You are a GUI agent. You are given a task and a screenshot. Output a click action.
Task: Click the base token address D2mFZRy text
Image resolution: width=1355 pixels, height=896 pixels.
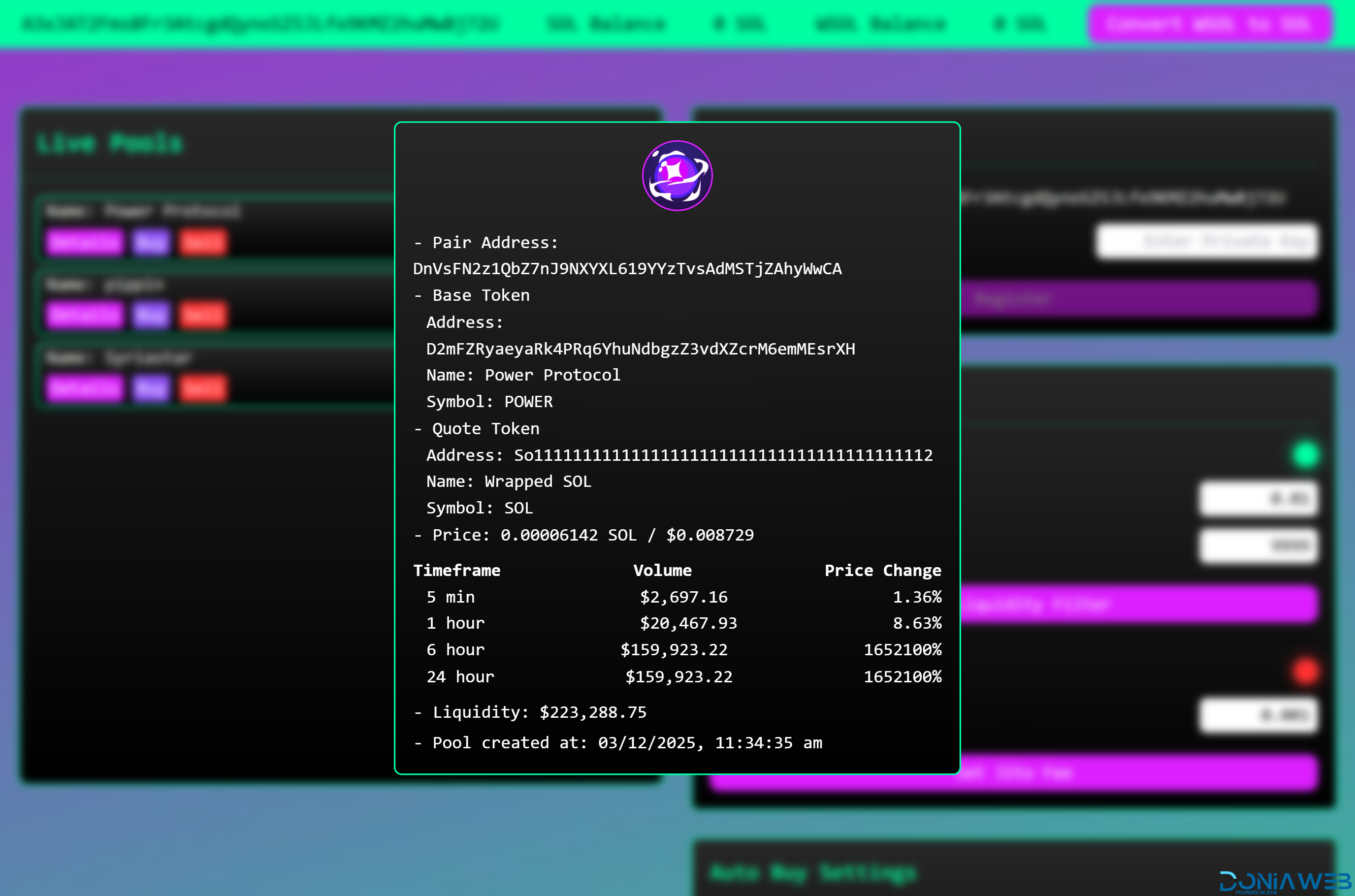coord(640,349)
